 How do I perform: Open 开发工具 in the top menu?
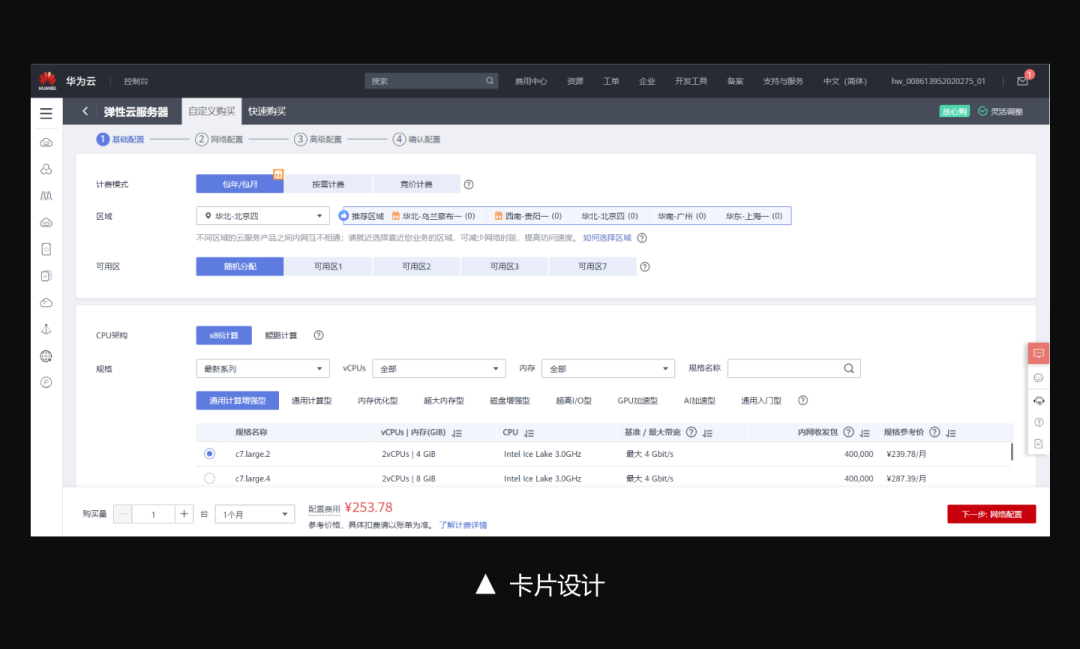(691, 81)
